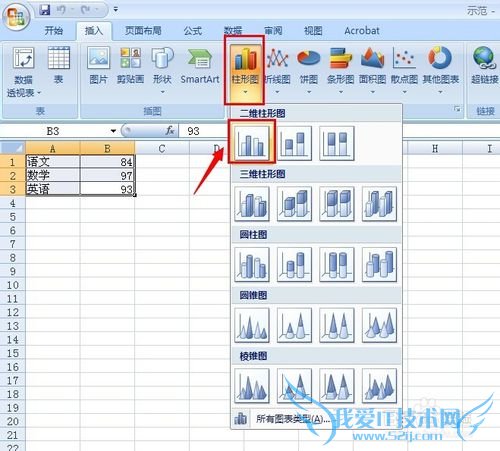The image size is (500, 451).
Task: Open the Scatter chart (散点图) menu
Action: (404, 70)
